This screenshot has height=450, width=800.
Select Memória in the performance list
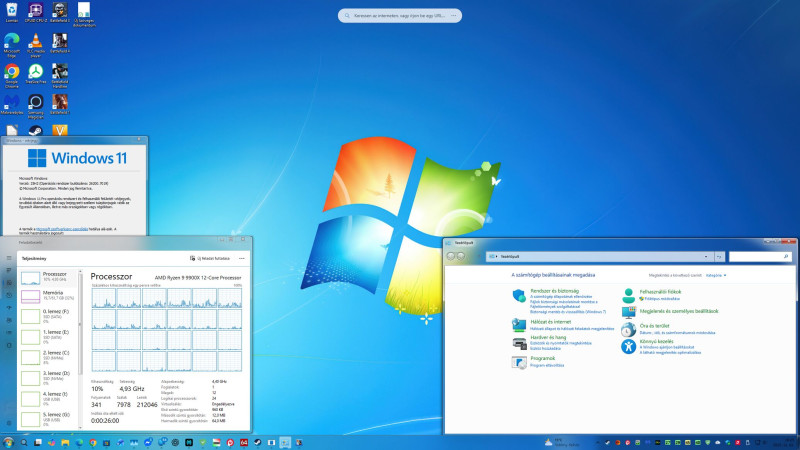[48, 296]
